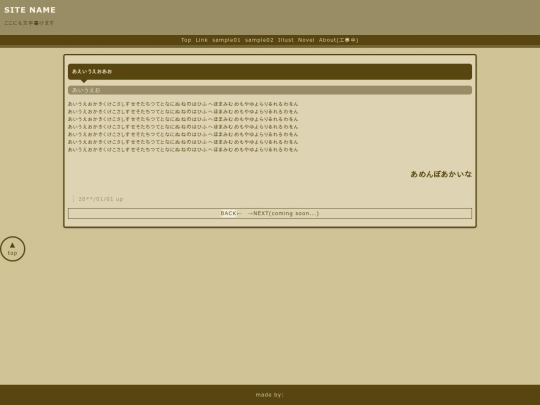
Task: Click the circular top button
Action: coord(12,249)
